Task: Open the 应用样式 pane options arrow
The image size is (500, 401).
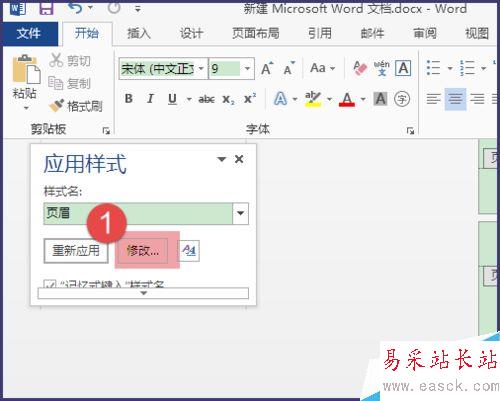Action: click(222, 159)
